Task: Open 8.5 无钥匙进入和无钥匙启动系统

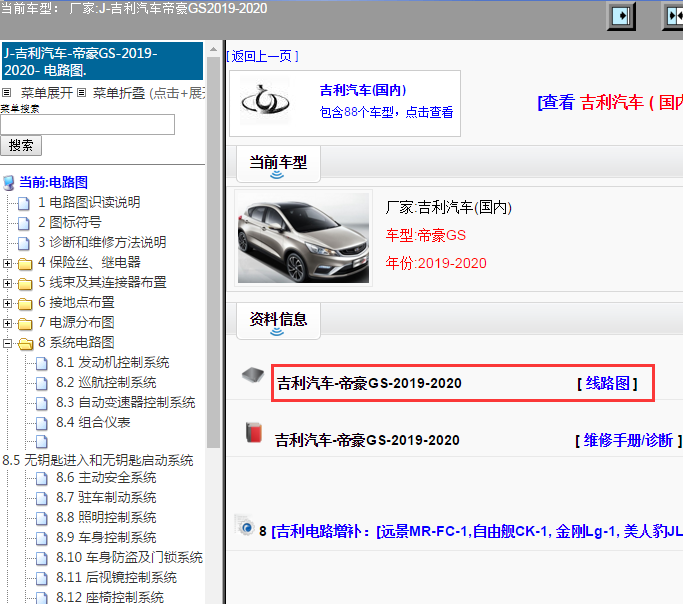Action: pyautogui.click(x=98, y=460)
